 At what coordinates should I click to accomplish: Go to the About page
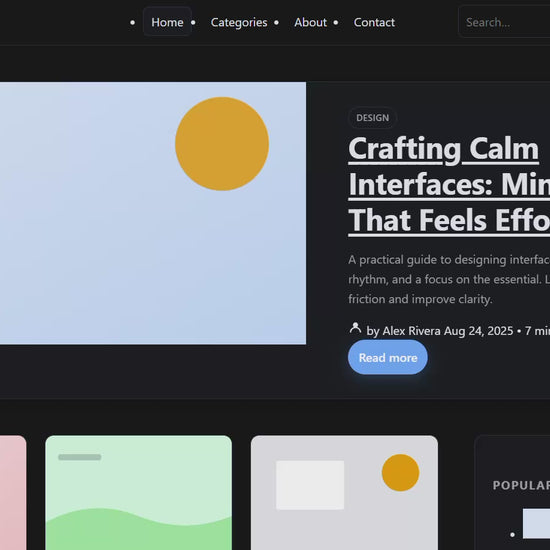(310, 22)
